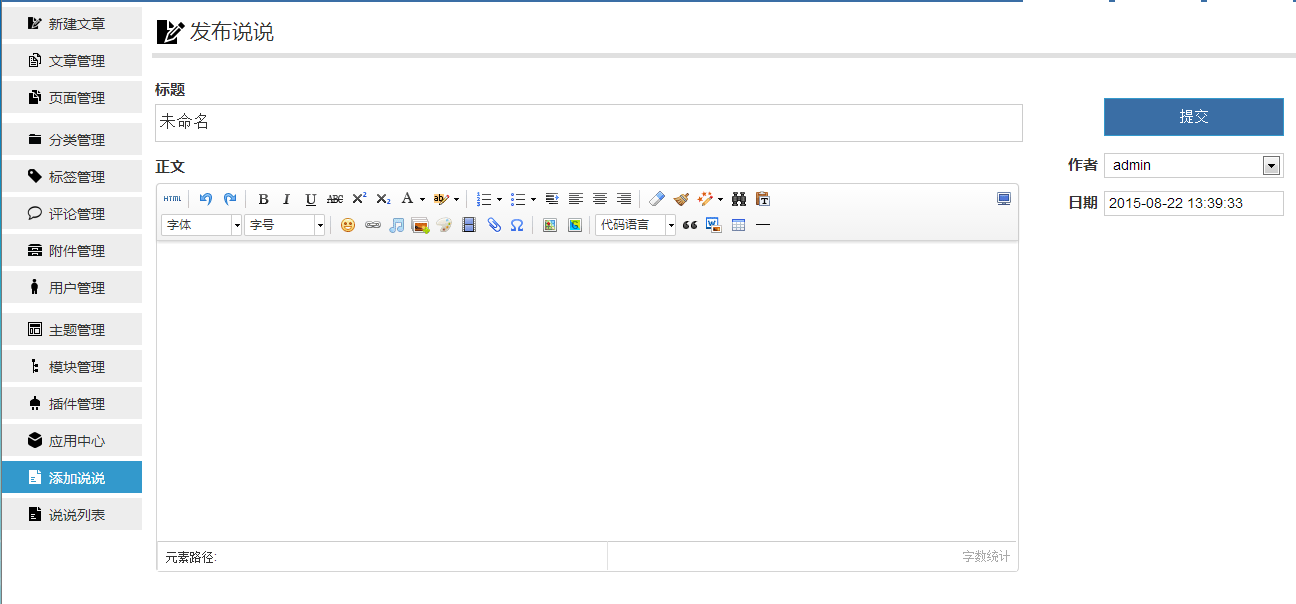Screen dimensions: 1296x604
Task: Open the 字体 font dropdown
Action: 202,226
